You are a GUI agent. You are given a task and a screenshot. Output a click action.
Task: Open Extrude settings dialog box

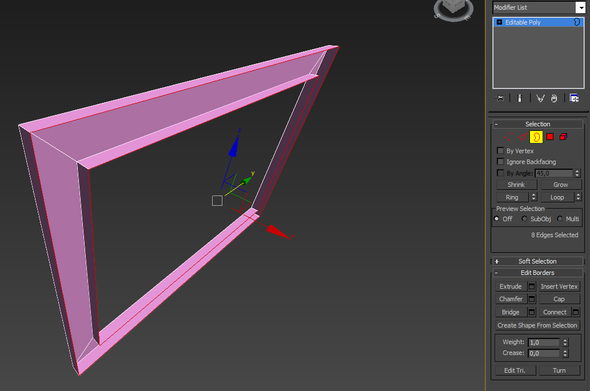(x=532, y=287)
